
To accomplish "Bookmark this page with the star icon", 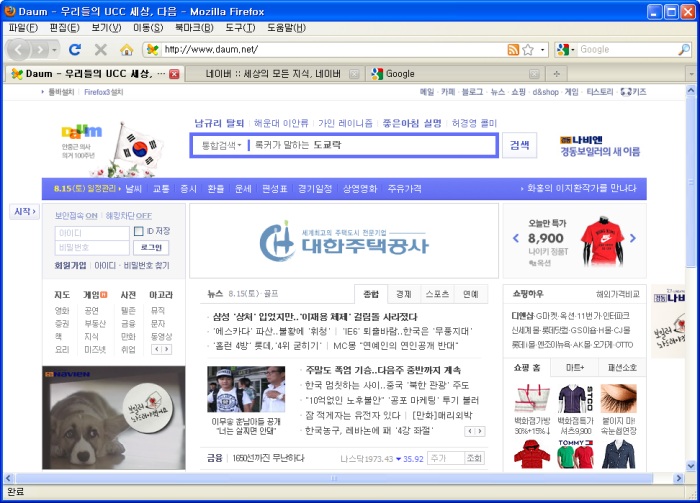I will coord(528,49).
